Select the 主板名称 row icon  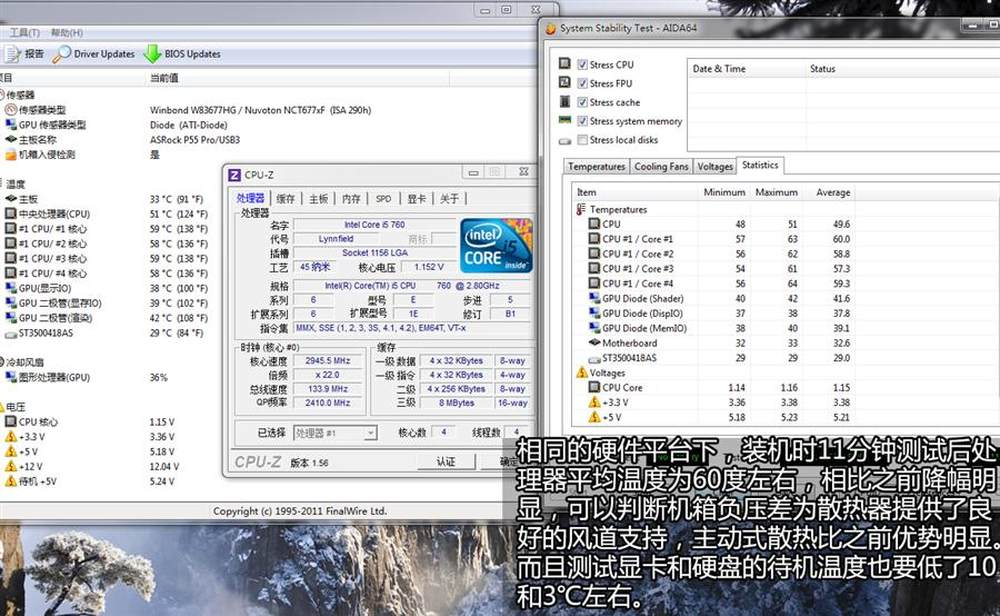11,139
